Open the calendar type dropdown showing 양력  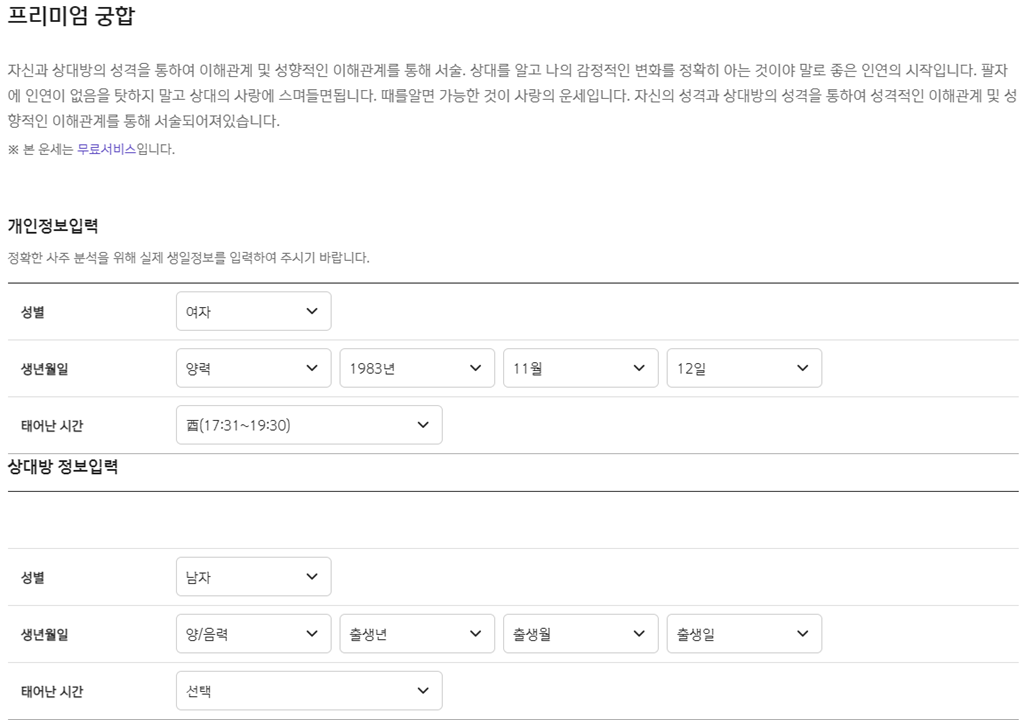pyautogui.click(x=253, y=368)
